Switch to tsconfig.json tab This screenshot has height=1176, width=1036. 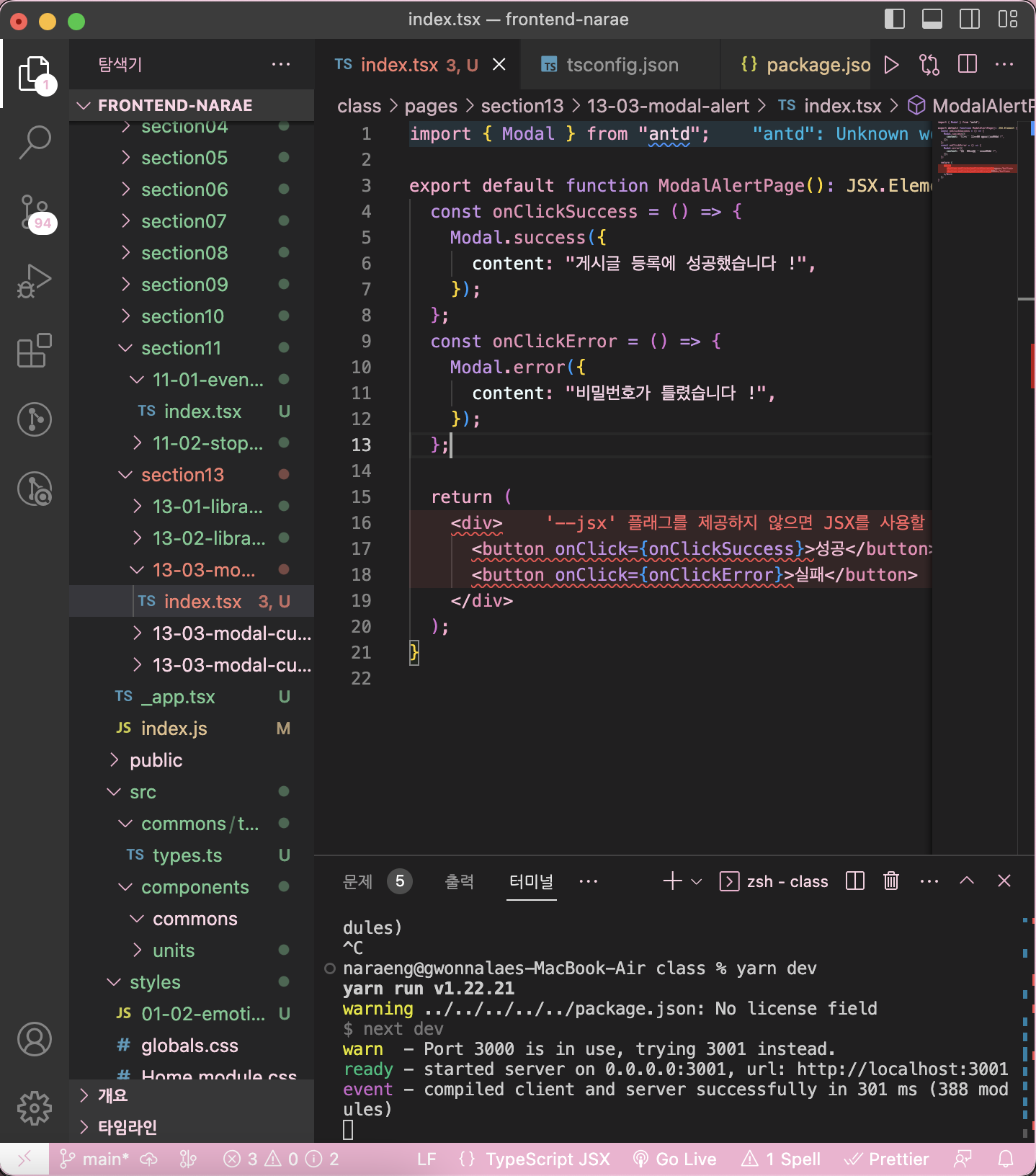[621, 65]
